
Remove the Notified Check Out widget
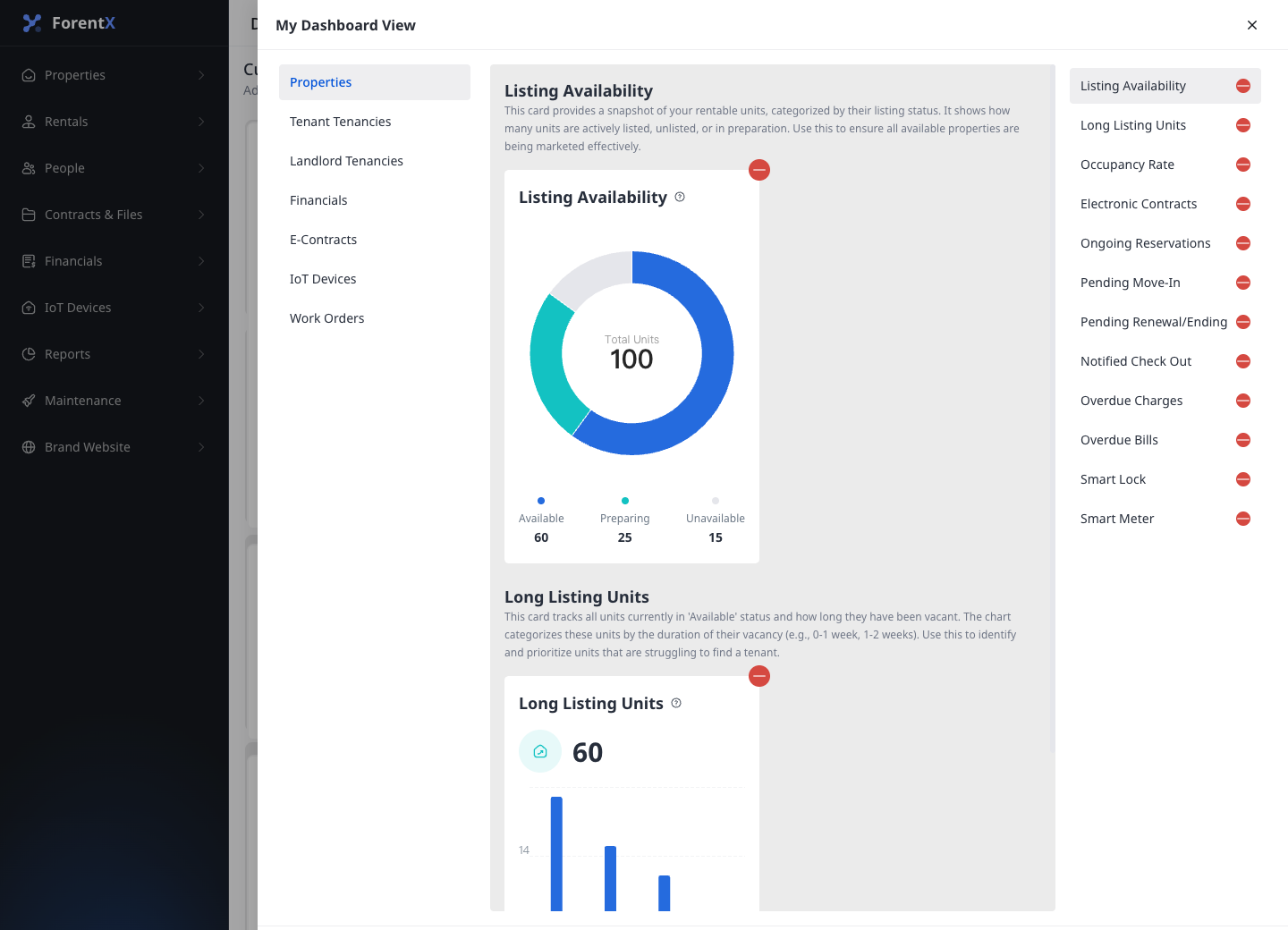click(x=1243, y=361)
